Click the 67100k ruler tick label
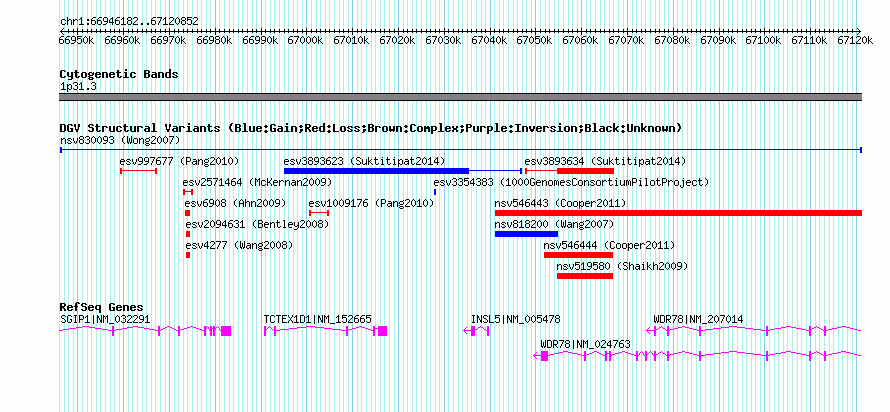The height and width of the screenshot is (412, 890). pos(763,40)
